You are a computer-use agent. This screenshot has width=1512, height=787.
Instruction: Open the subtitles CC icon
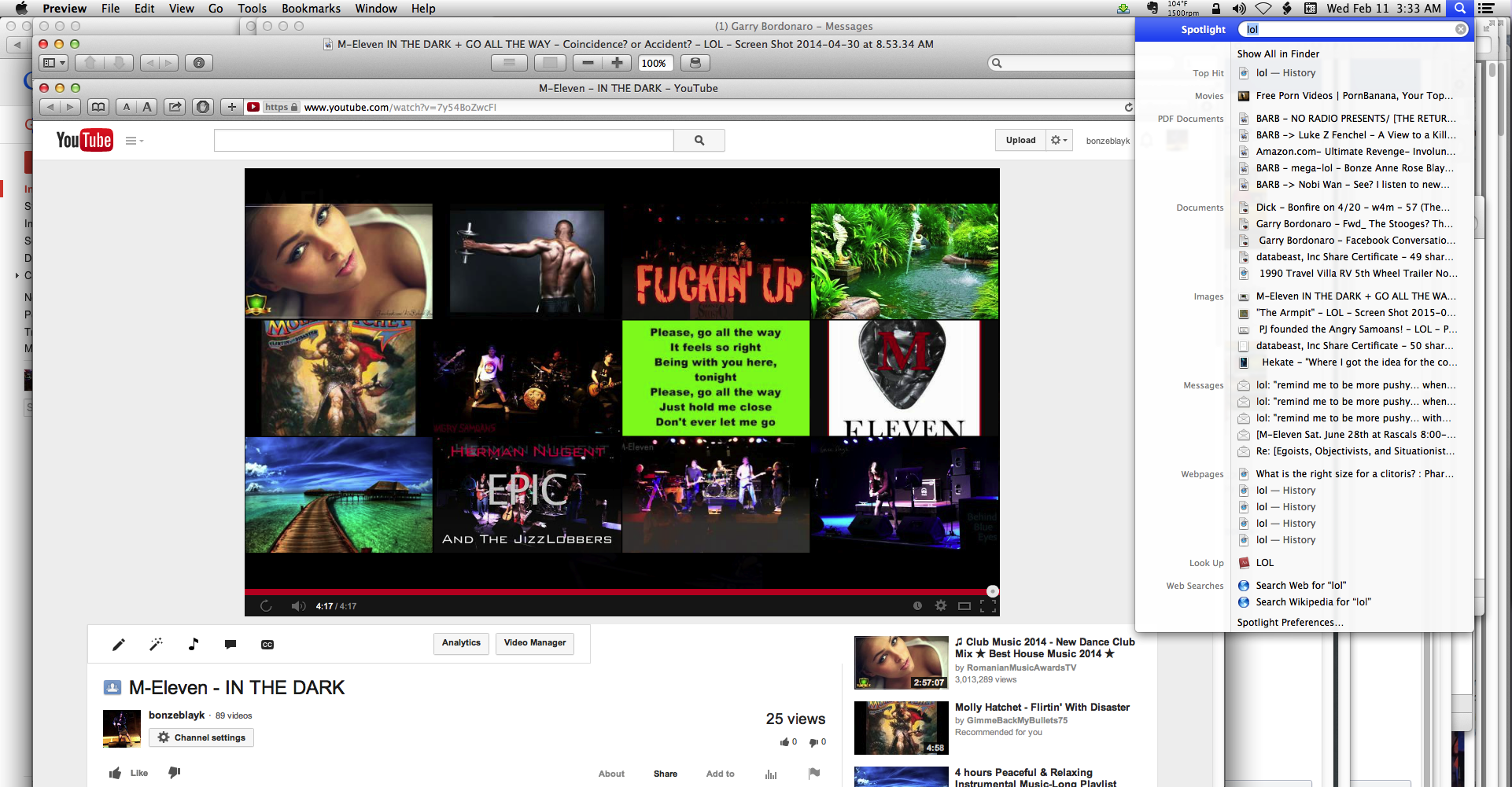[267, 644]
